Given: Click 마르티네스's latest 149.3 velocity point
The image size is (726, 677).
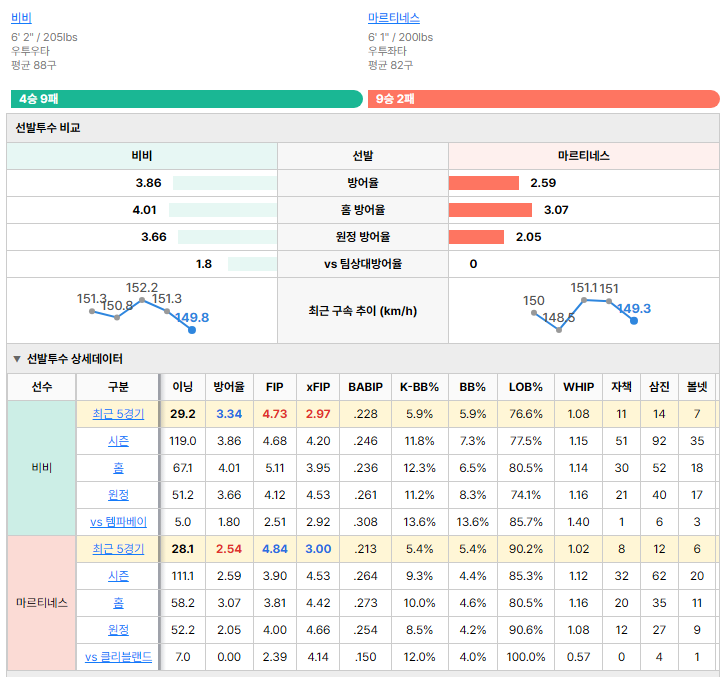Looking at the screenshot, I should pos(634,321).
